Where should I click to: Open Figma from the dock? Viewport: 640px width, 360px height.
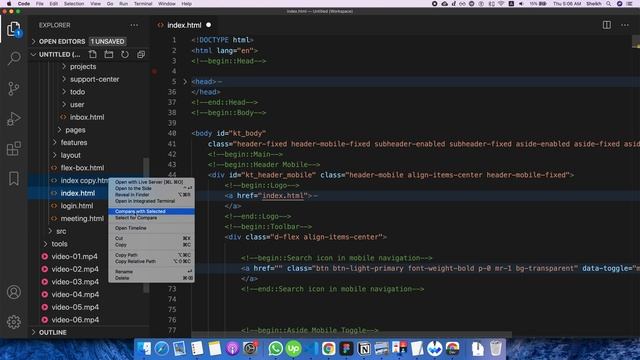347,348
